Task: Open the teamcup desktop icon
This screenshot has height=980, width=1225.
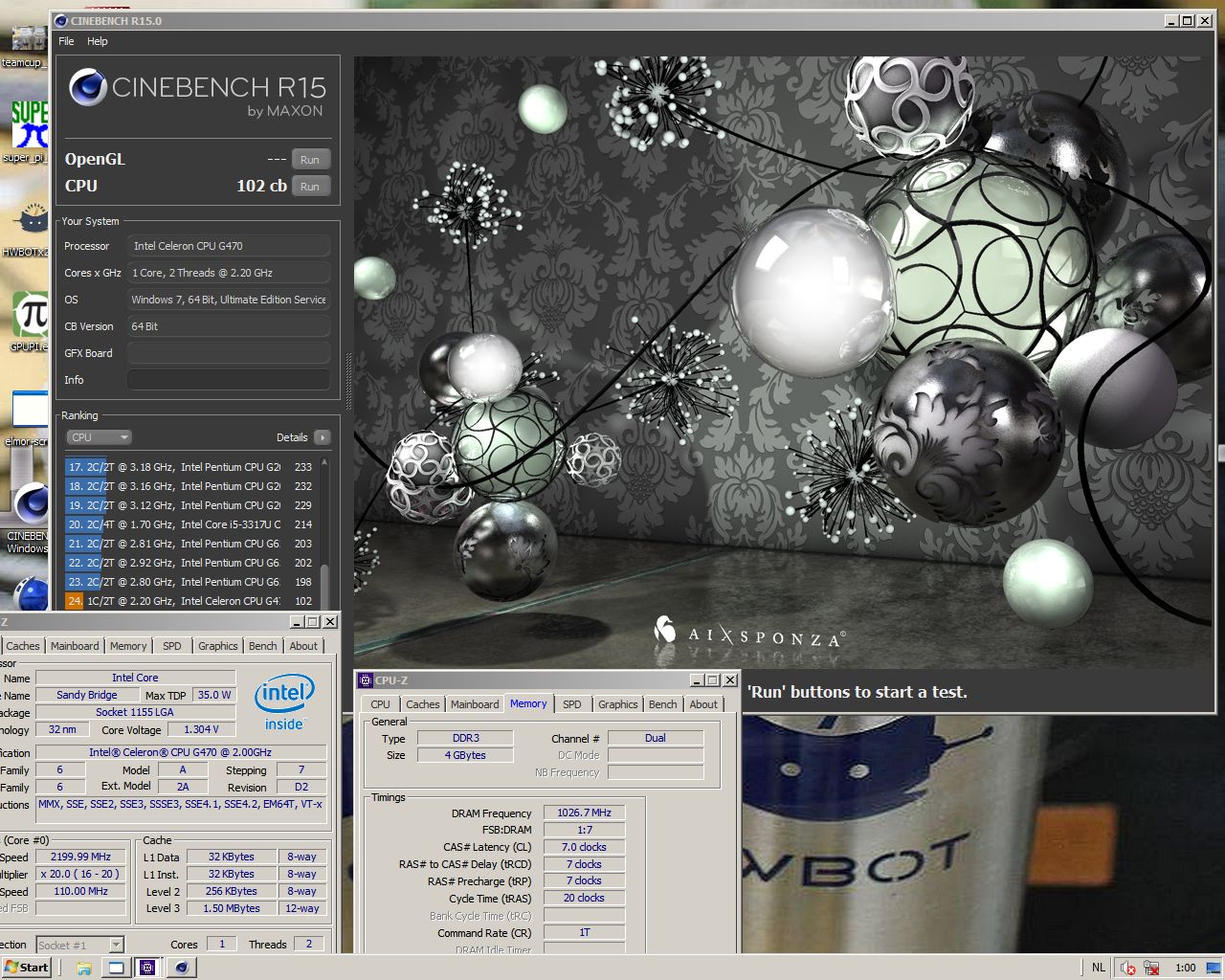Action: tap(27, 43)
